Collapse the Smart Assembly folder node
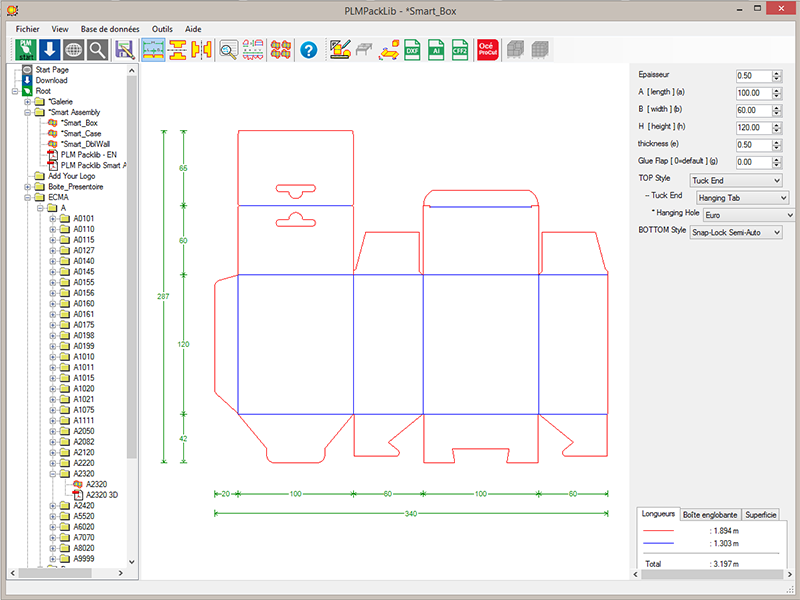 pyautogui.click(x=28, y=113)
